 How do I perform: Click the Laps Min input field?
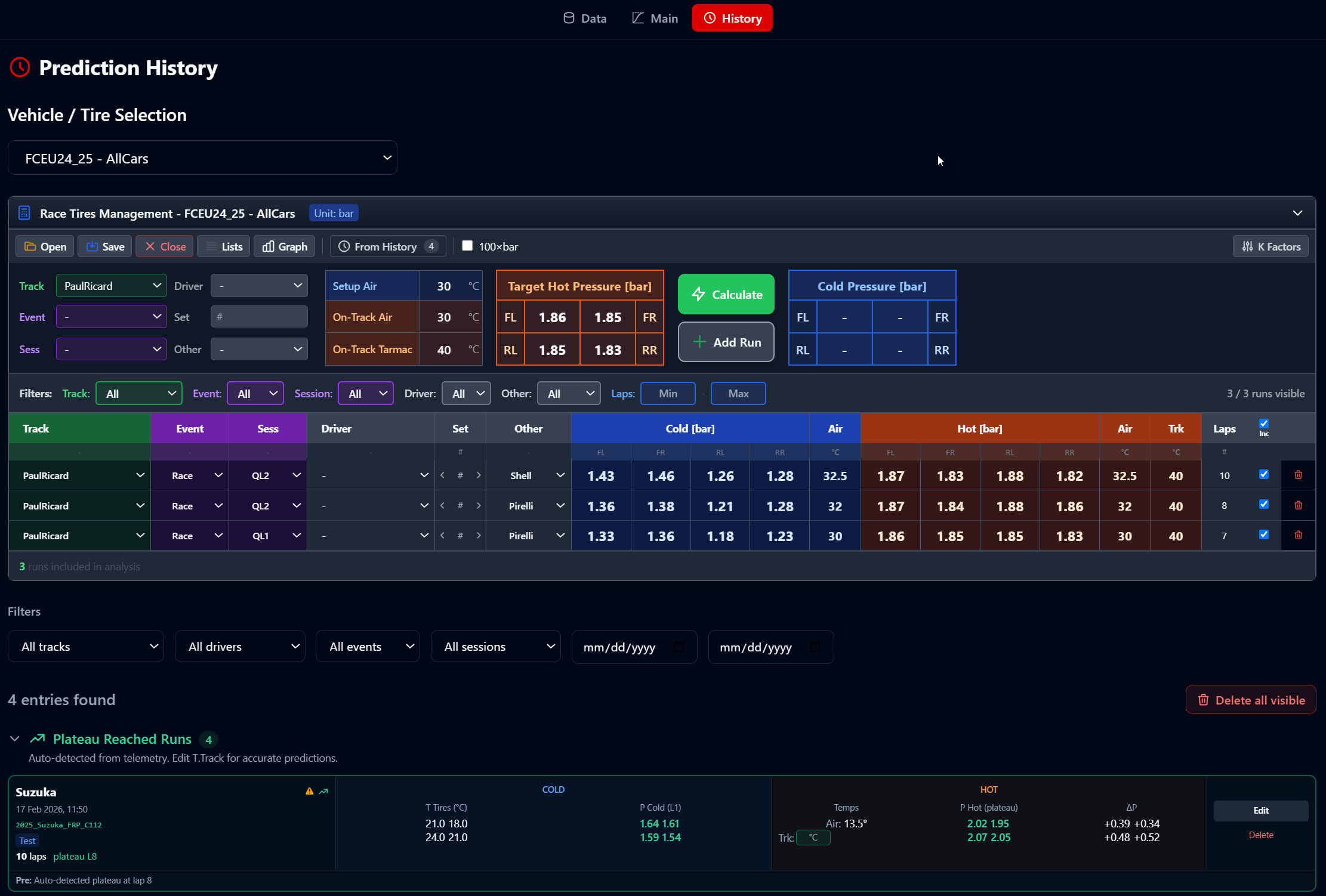coord(667,394)
